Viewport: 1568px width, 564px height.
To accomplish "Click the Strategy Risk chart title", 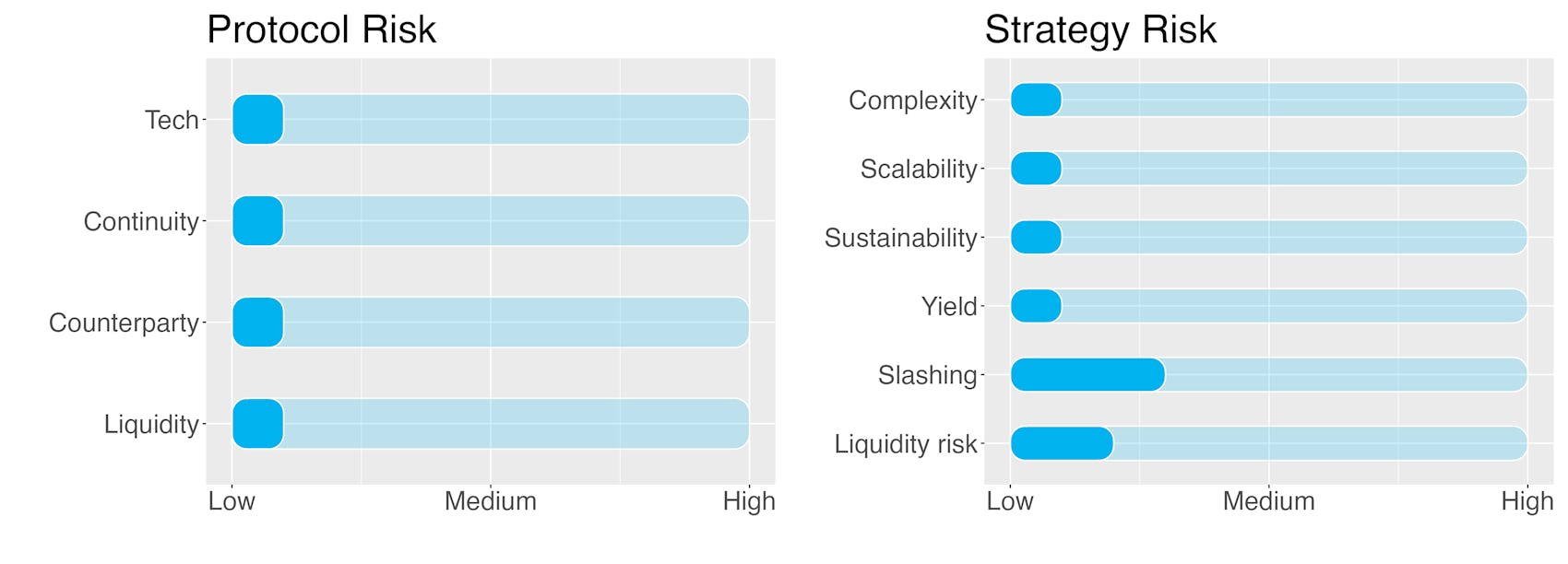I will click(x=1100, y=29).
